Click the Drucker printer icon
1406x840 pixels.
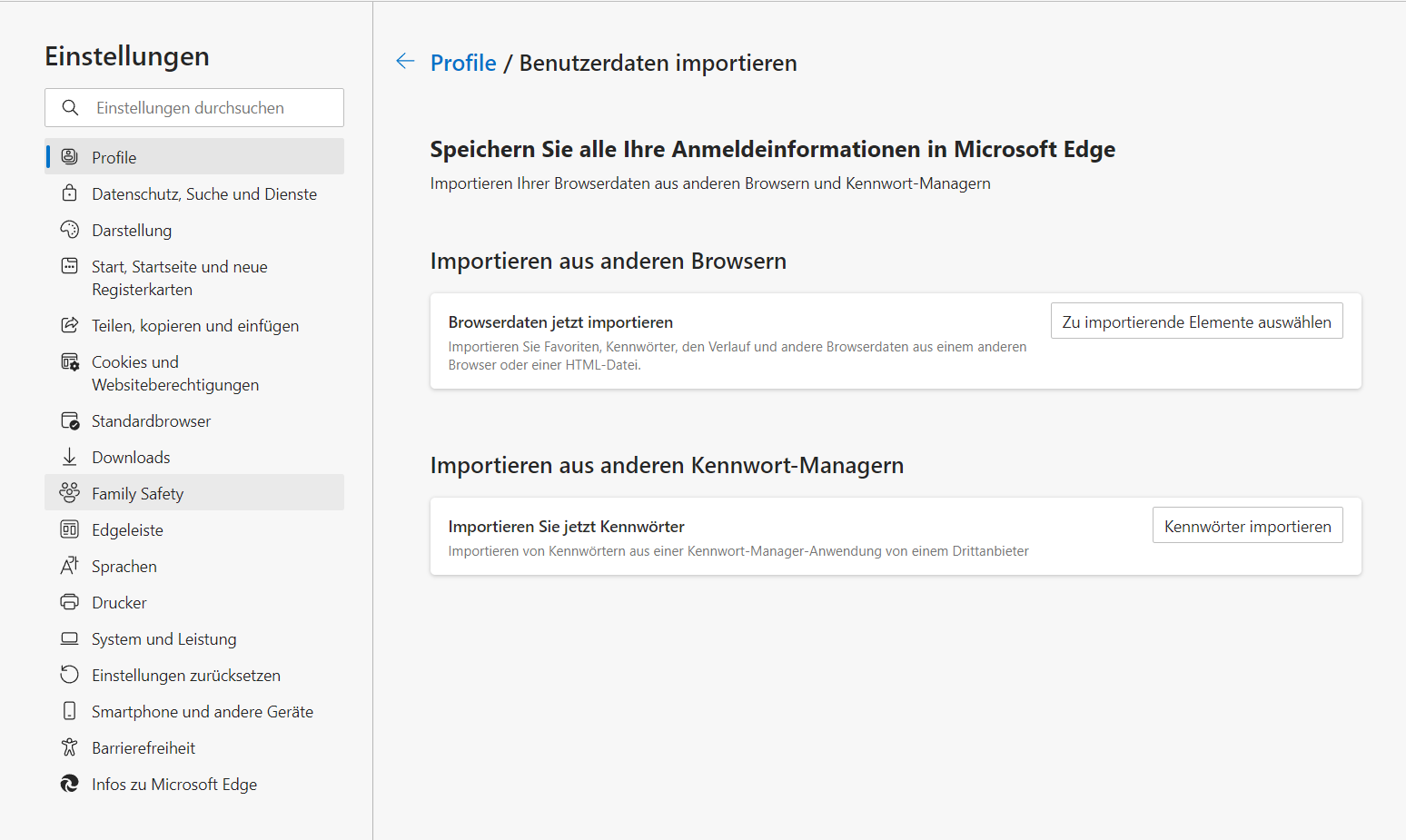[69, 602]
